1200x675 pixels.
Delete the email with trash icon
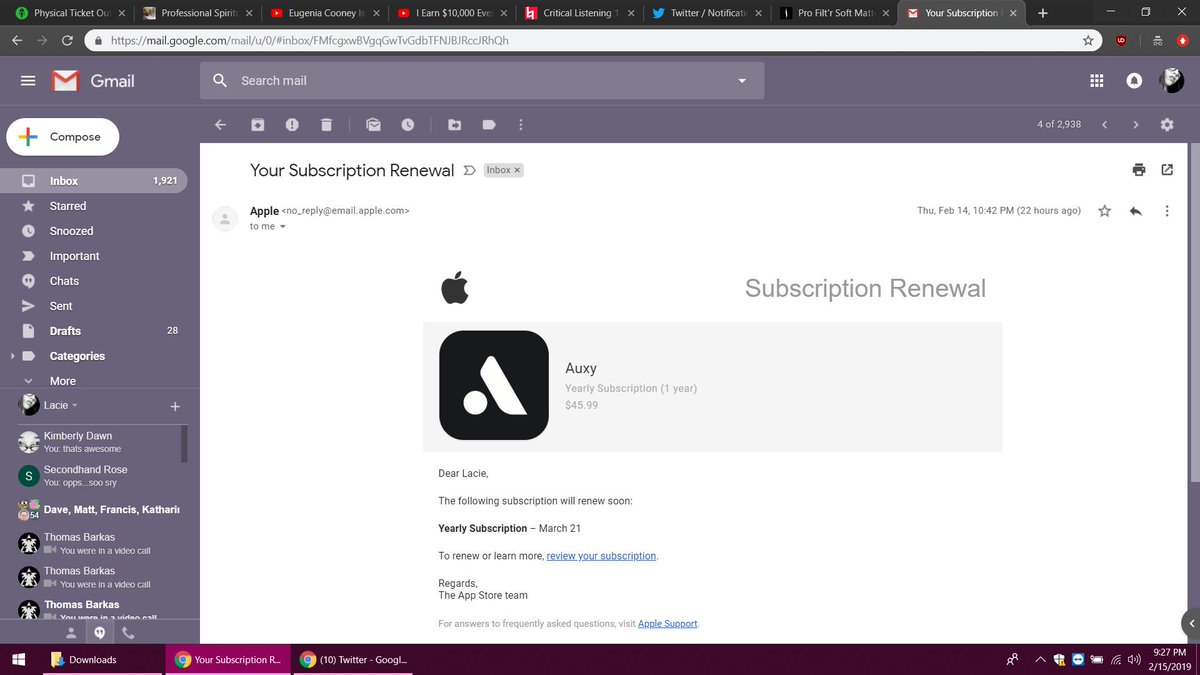coord(326,125)
